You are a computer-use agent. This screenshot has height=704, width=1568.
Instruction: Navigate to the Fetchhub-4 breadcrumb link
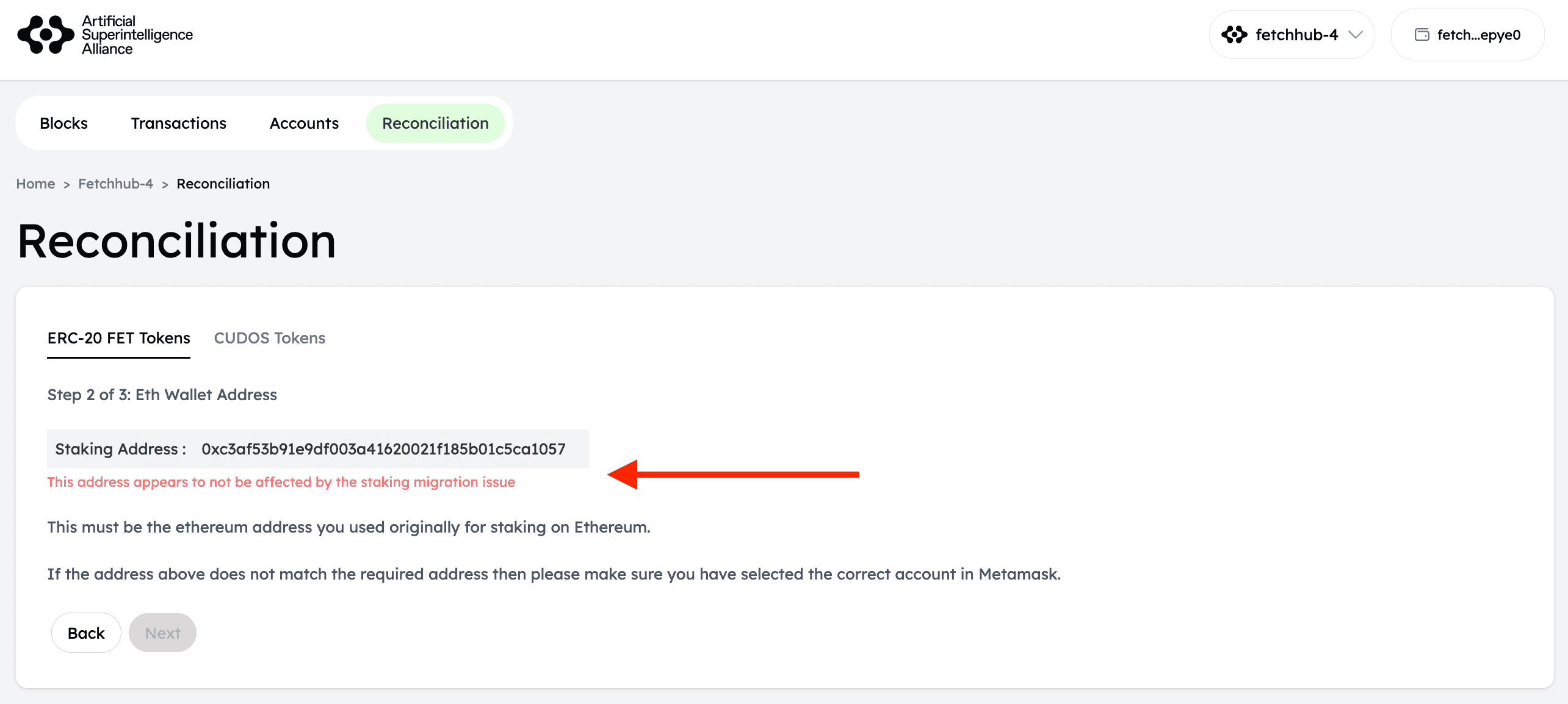(x=115, y=184)
